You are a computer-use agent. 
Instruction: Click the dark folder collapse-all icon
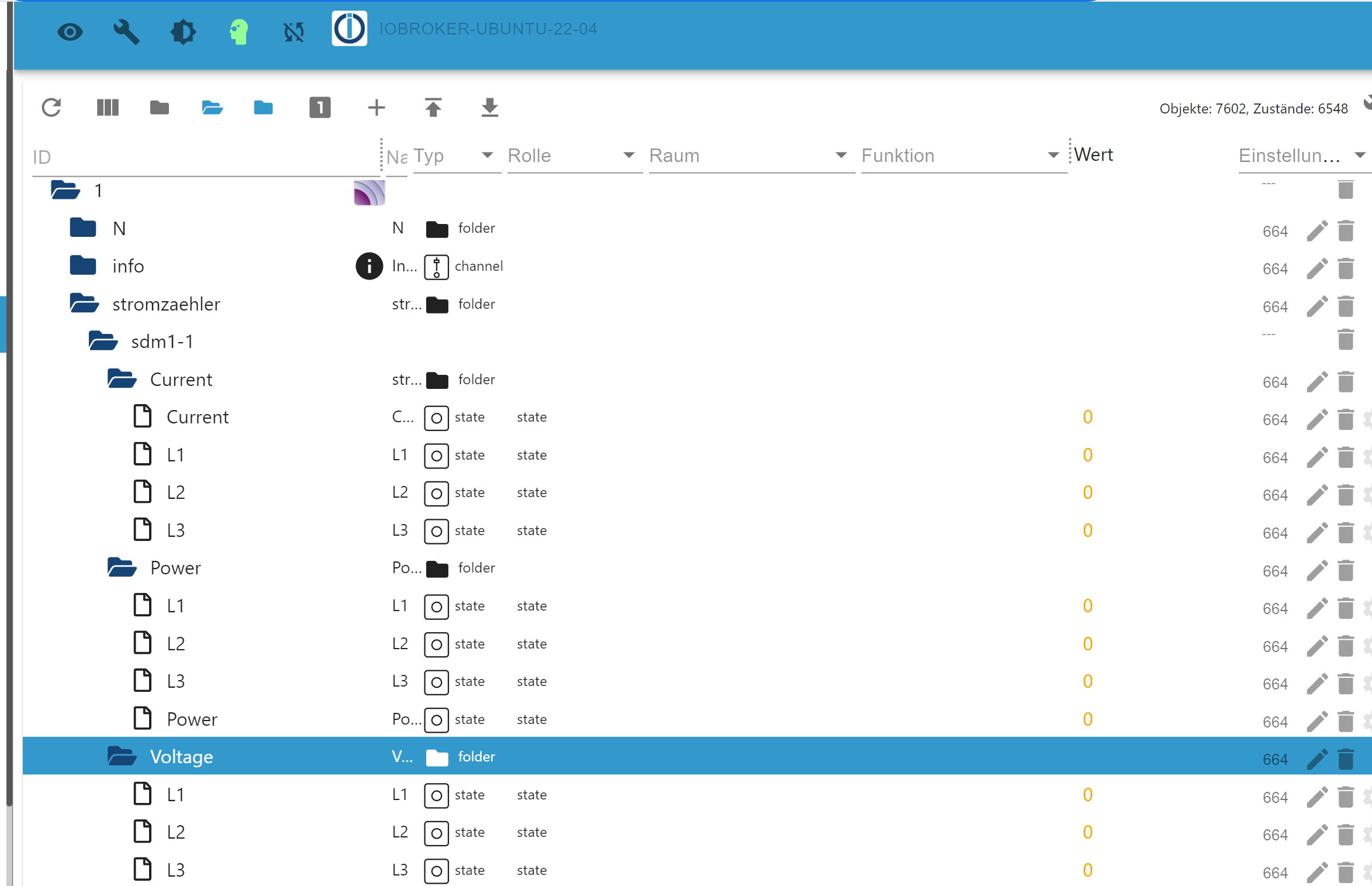(160, 108)
